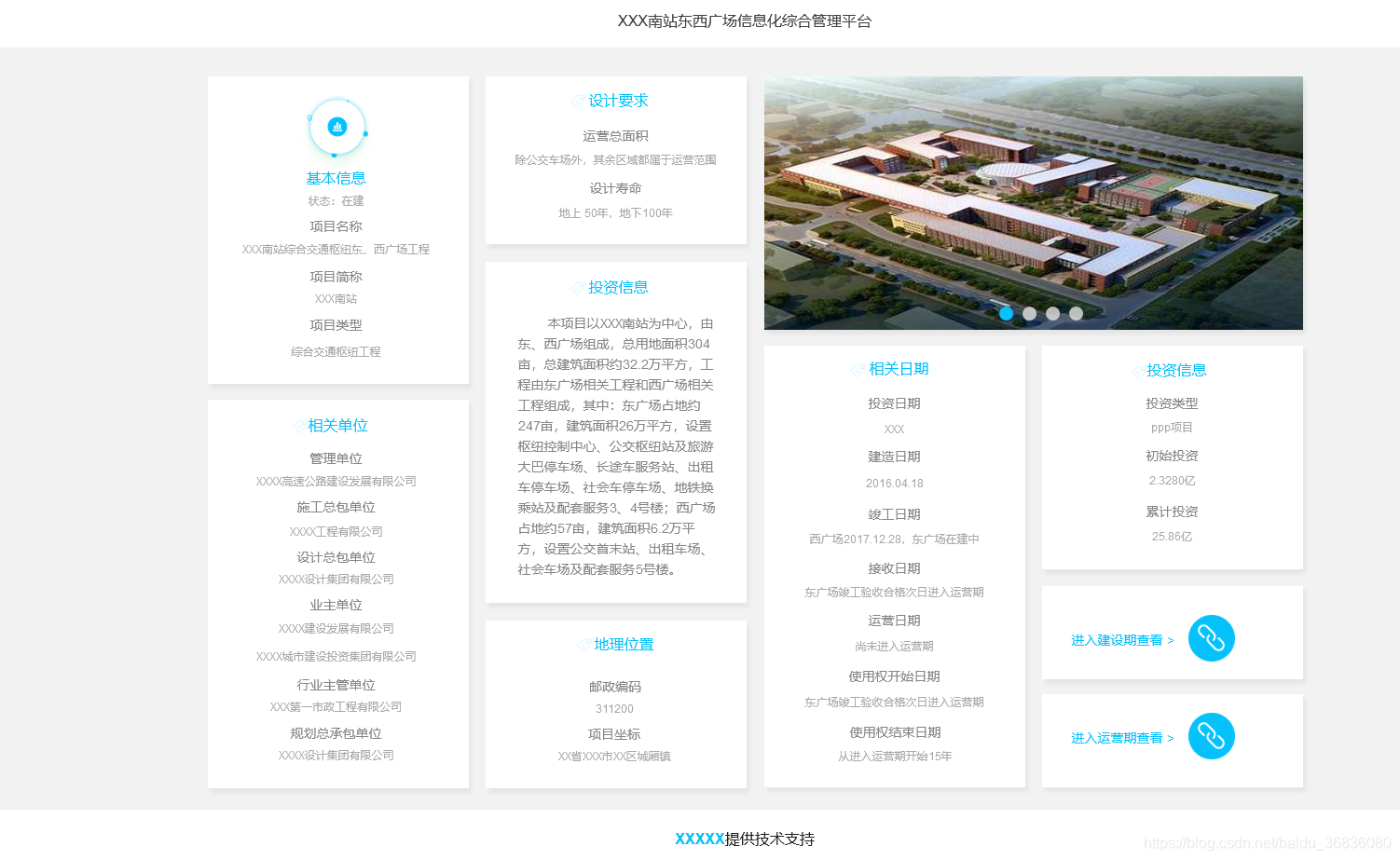Image resolution: width=1400 pixels, height=860 pixels.
Task: Select the fourth carousel dot indicator
Action: pos(1076,314)
